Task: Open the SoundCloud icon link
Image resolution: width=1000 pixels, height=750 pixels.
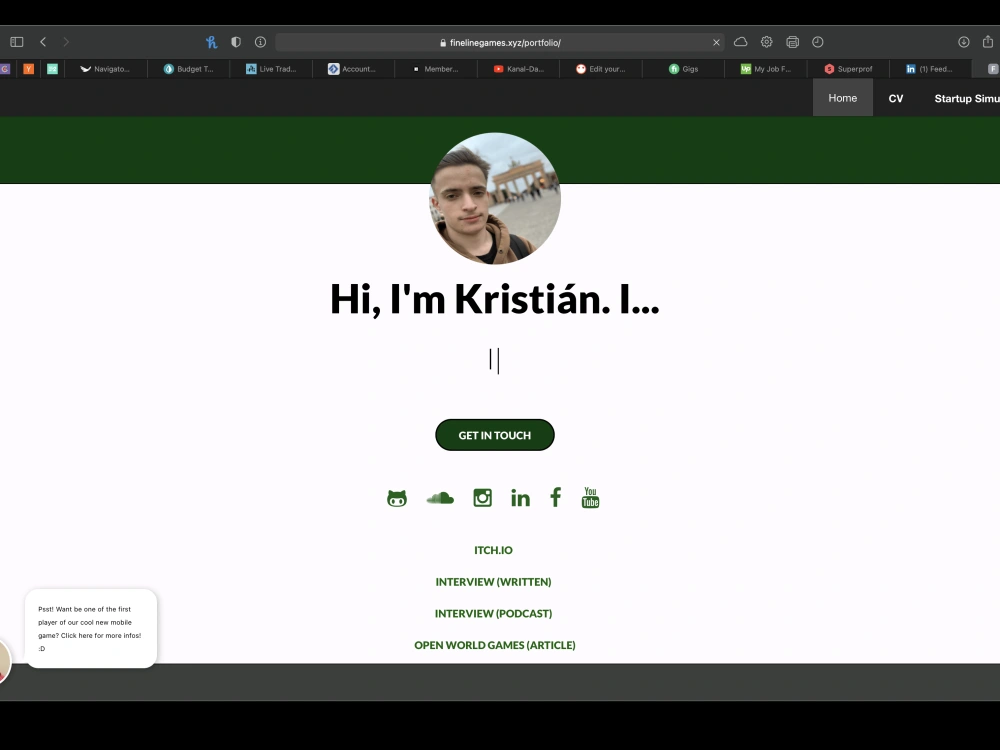Action: [440, 498]
